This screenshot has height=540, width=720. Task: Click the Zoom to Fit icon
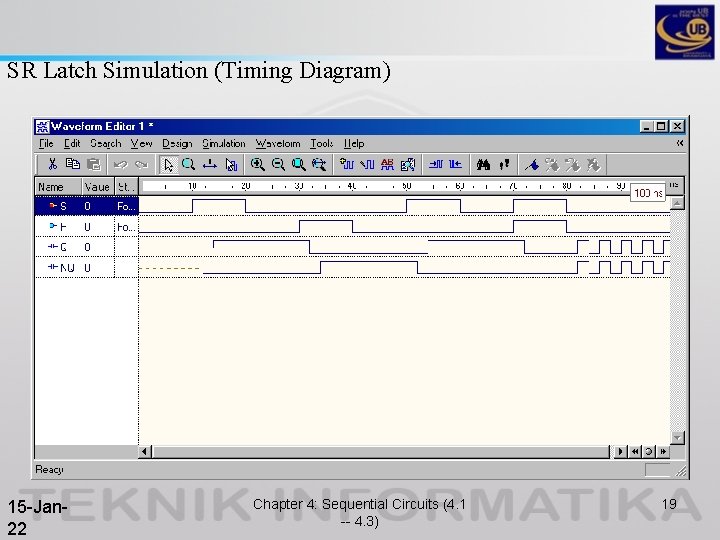point(298,164)
